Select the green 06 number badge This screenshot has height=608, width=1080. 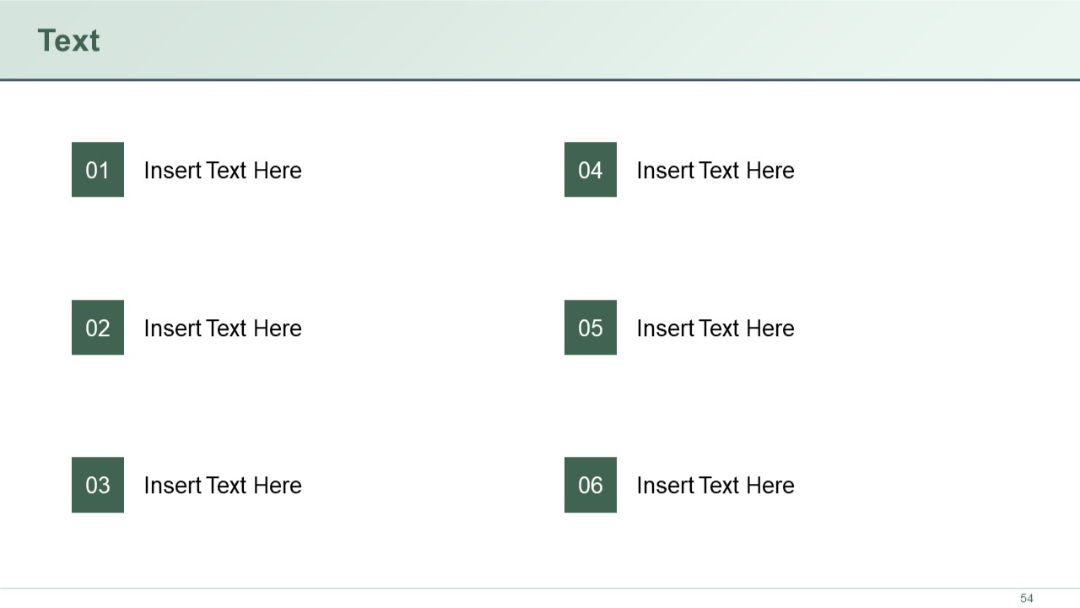(x=590, y=485)
